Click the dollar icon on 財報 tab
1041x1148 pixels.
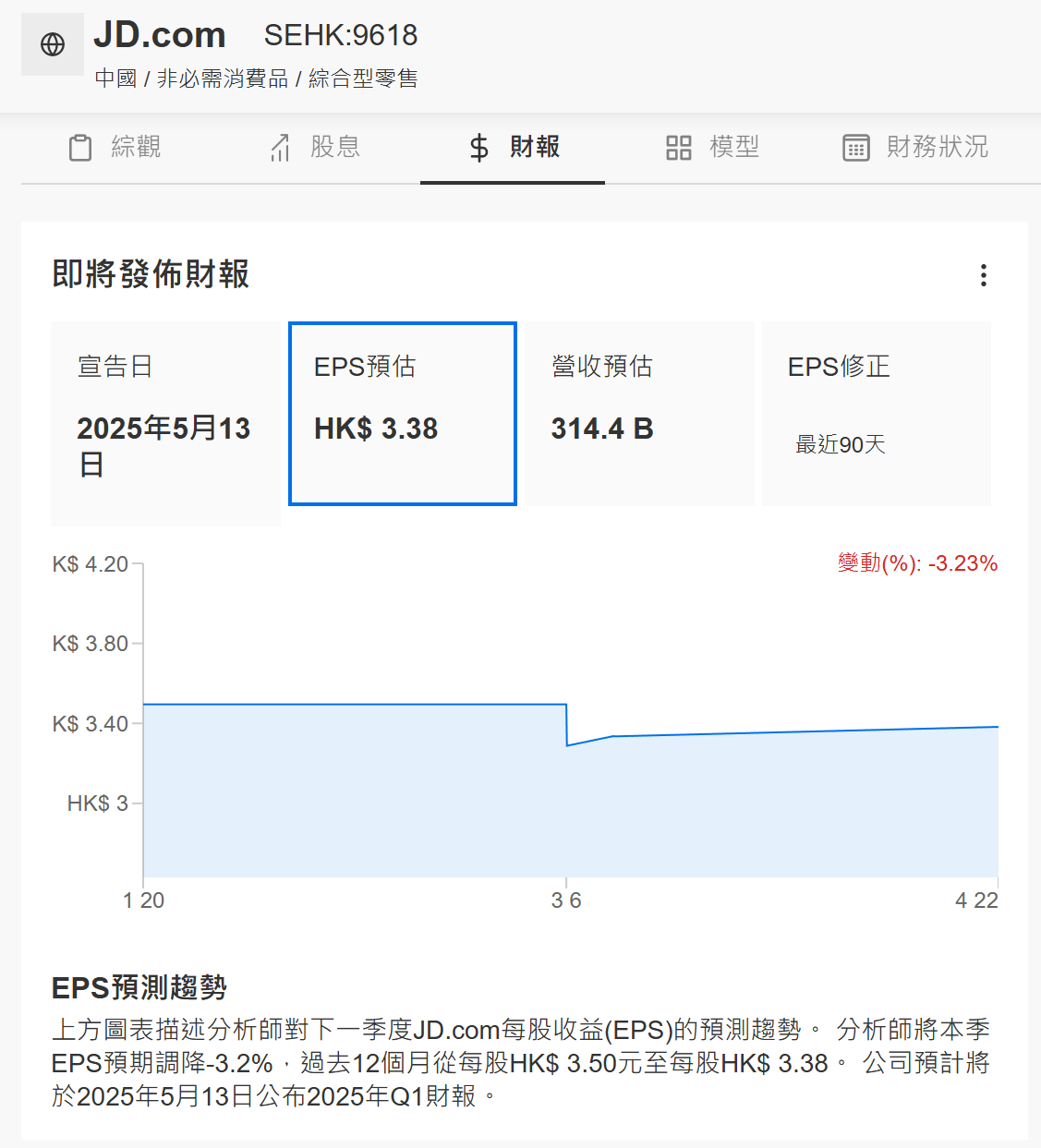point(479,148)
